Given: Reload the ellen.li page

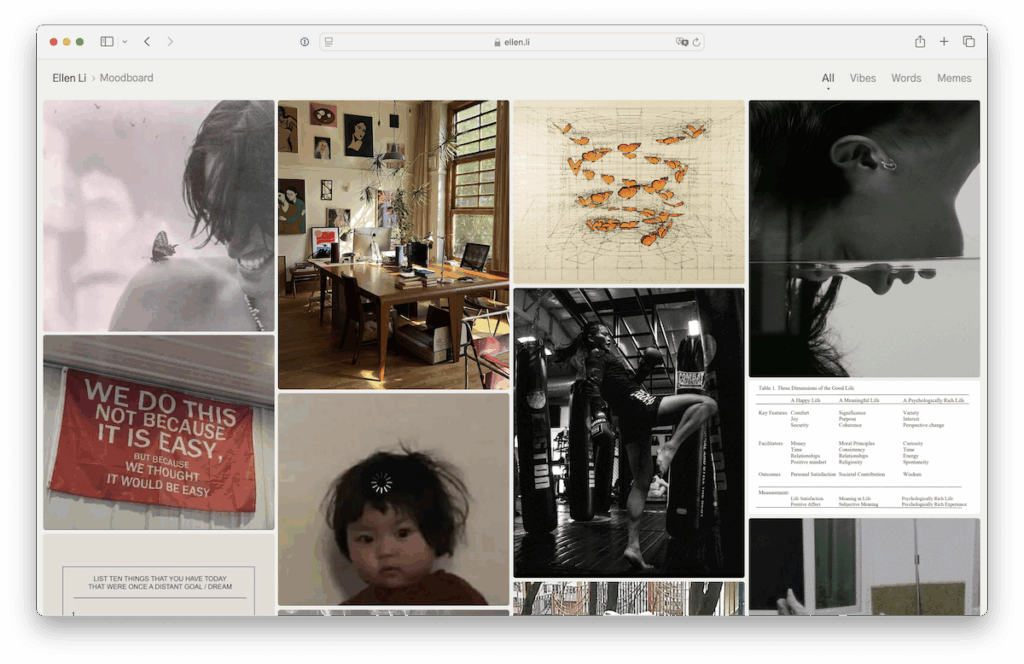Looking at the screenshot, I should pos(697,42).
